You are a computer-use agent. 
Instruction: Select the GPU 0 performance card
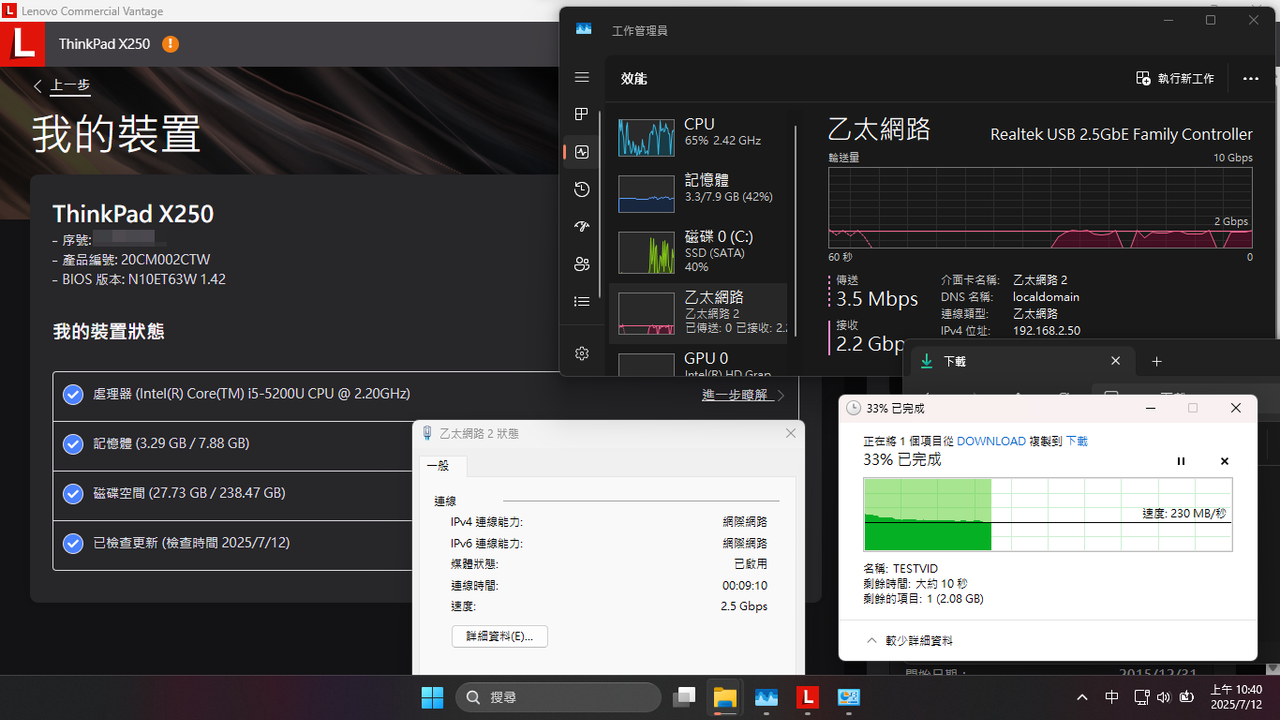click(700, 361)
